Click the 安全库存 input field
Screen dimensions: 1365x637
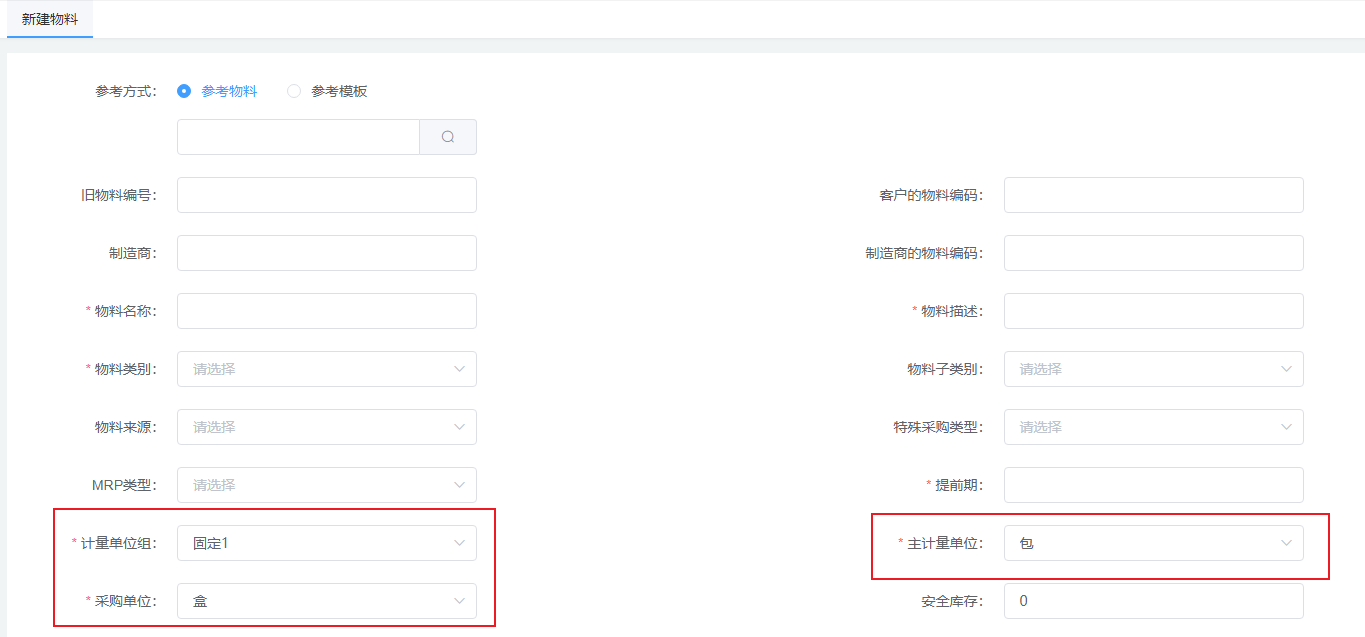[1153, 601]
